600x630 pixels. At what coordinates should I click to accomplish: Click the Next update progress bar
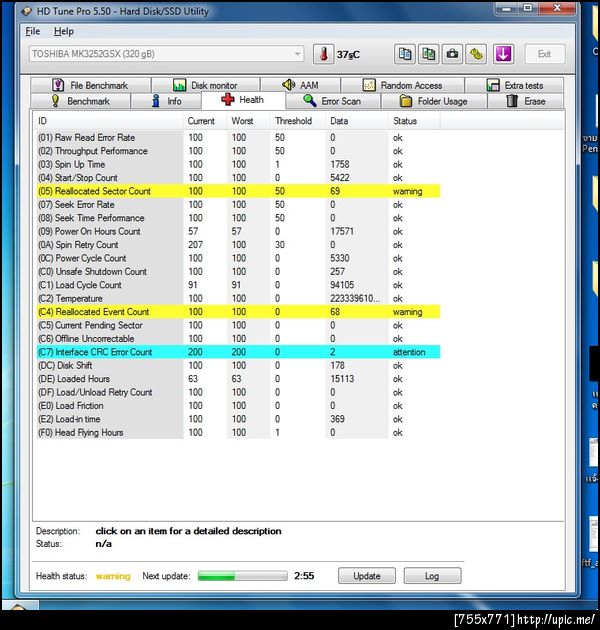242,576
